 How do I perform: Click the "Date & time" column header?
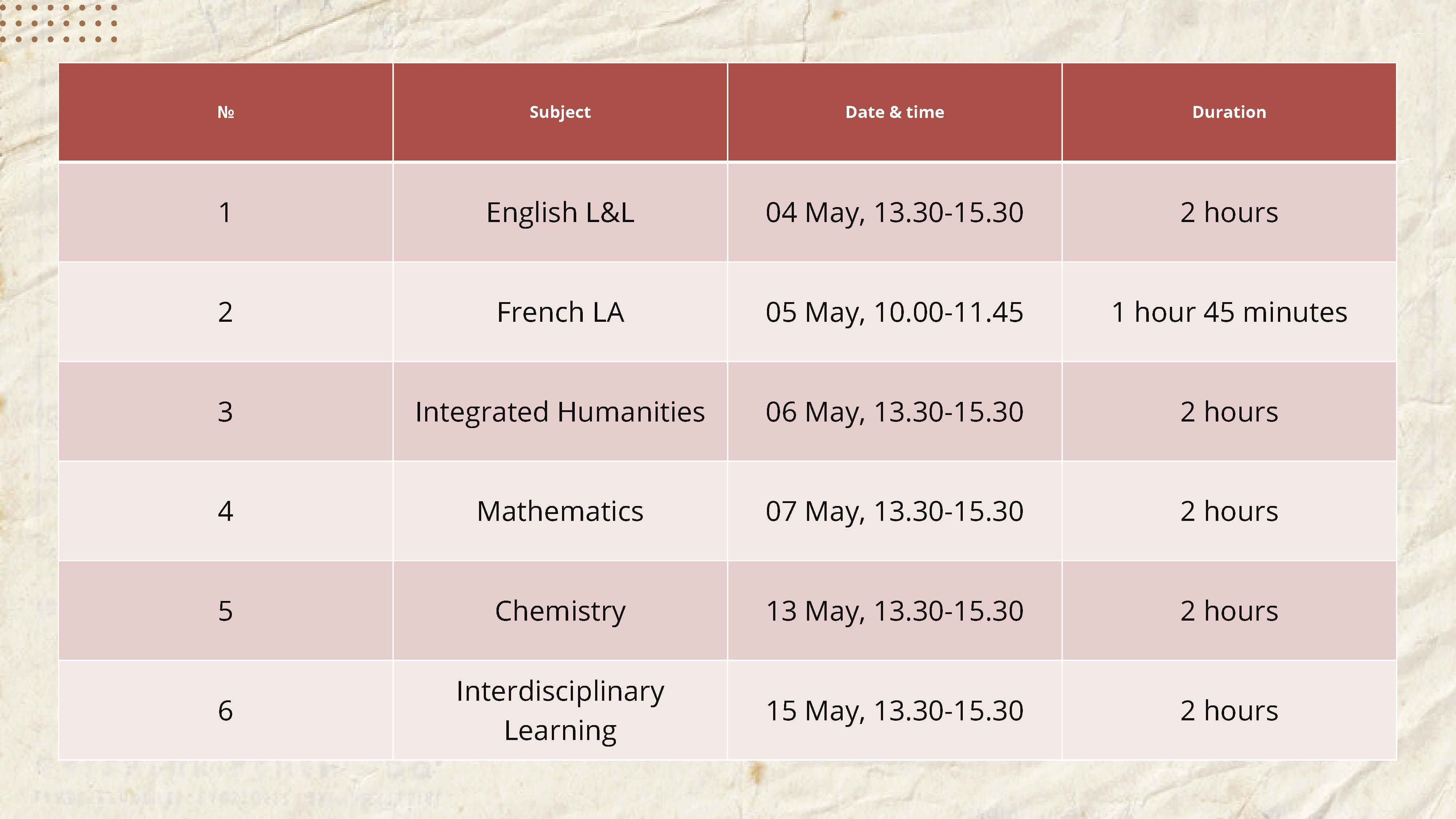894,112
